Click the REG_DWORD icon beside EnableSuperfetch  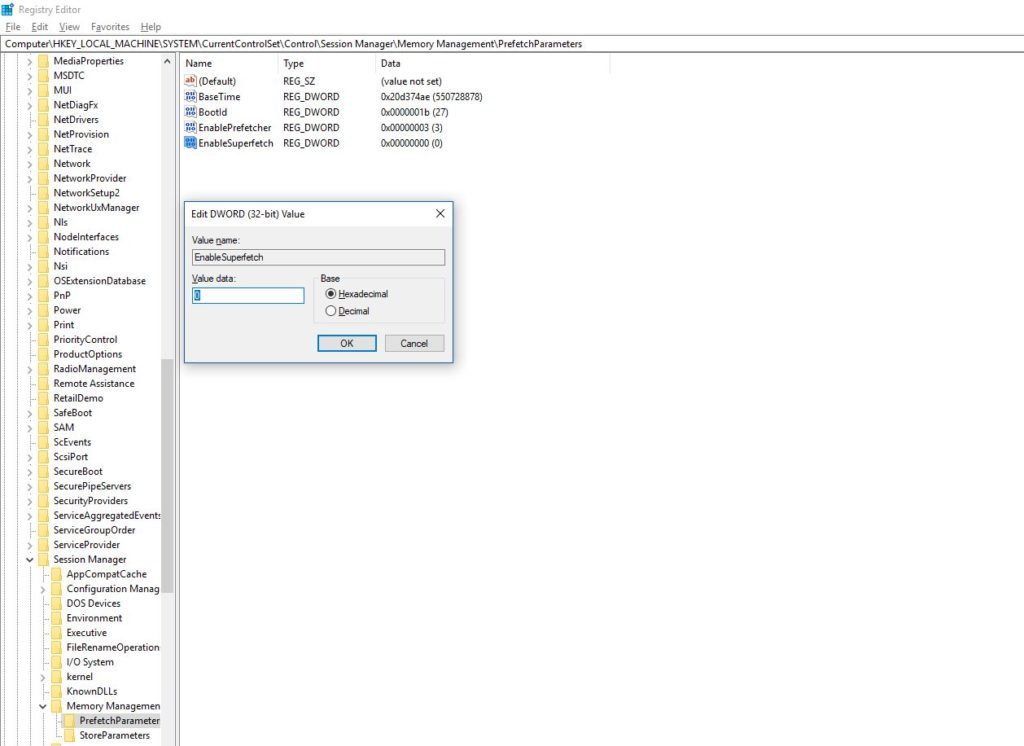click(190, 143)
